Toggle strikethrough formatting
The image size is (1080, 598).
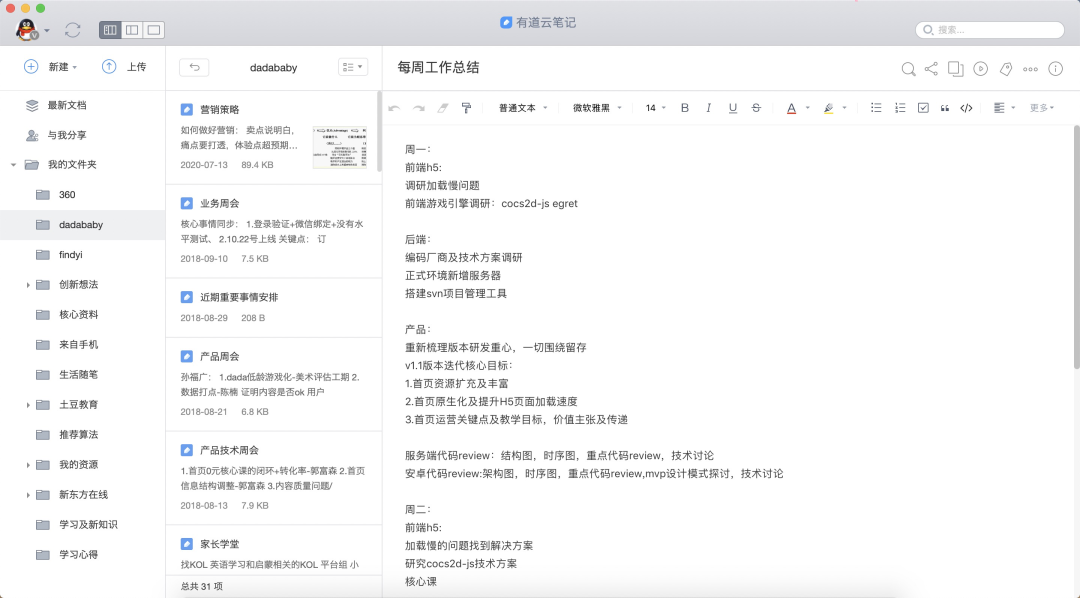[756, 107]
